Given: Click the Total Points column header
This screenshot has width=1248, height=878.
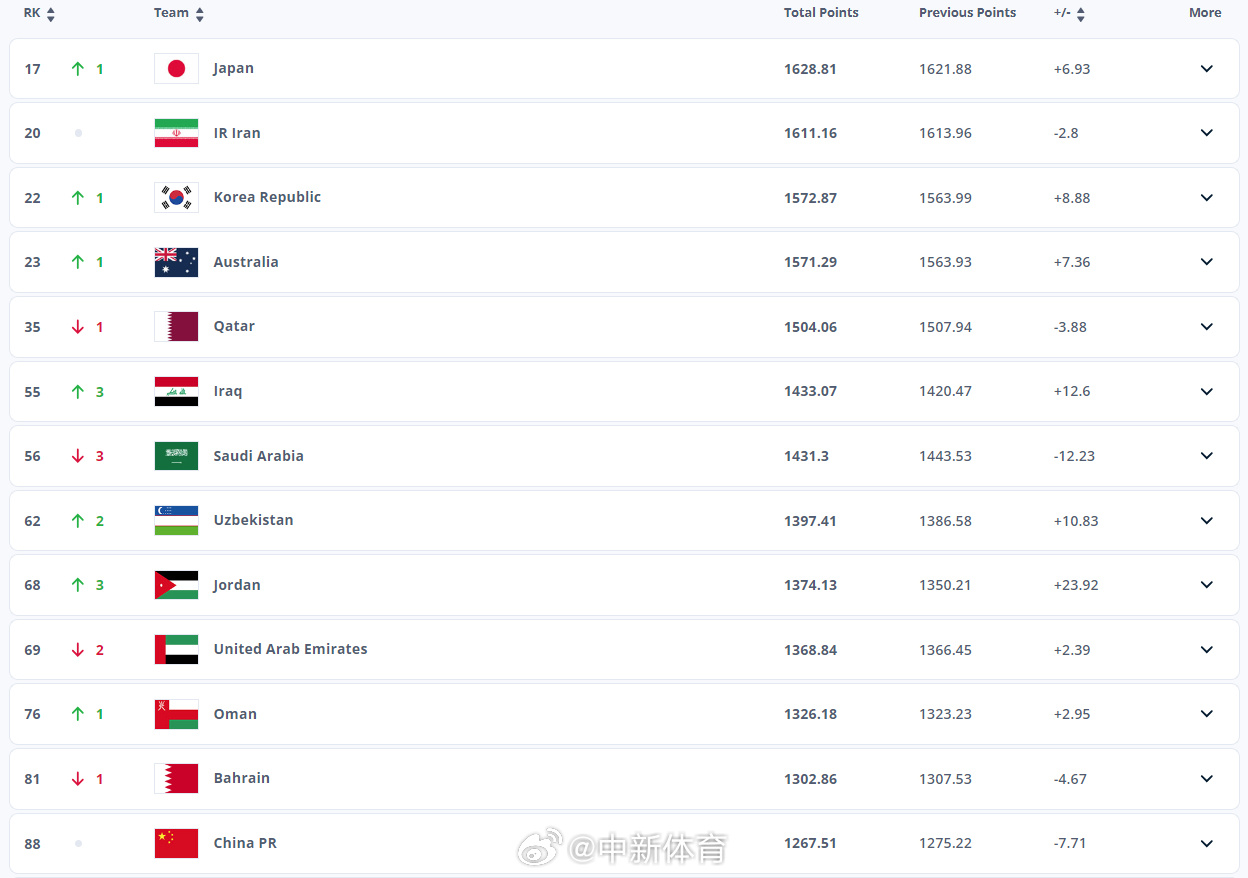Looking at the screenshot, I should [x=821, y=13].
